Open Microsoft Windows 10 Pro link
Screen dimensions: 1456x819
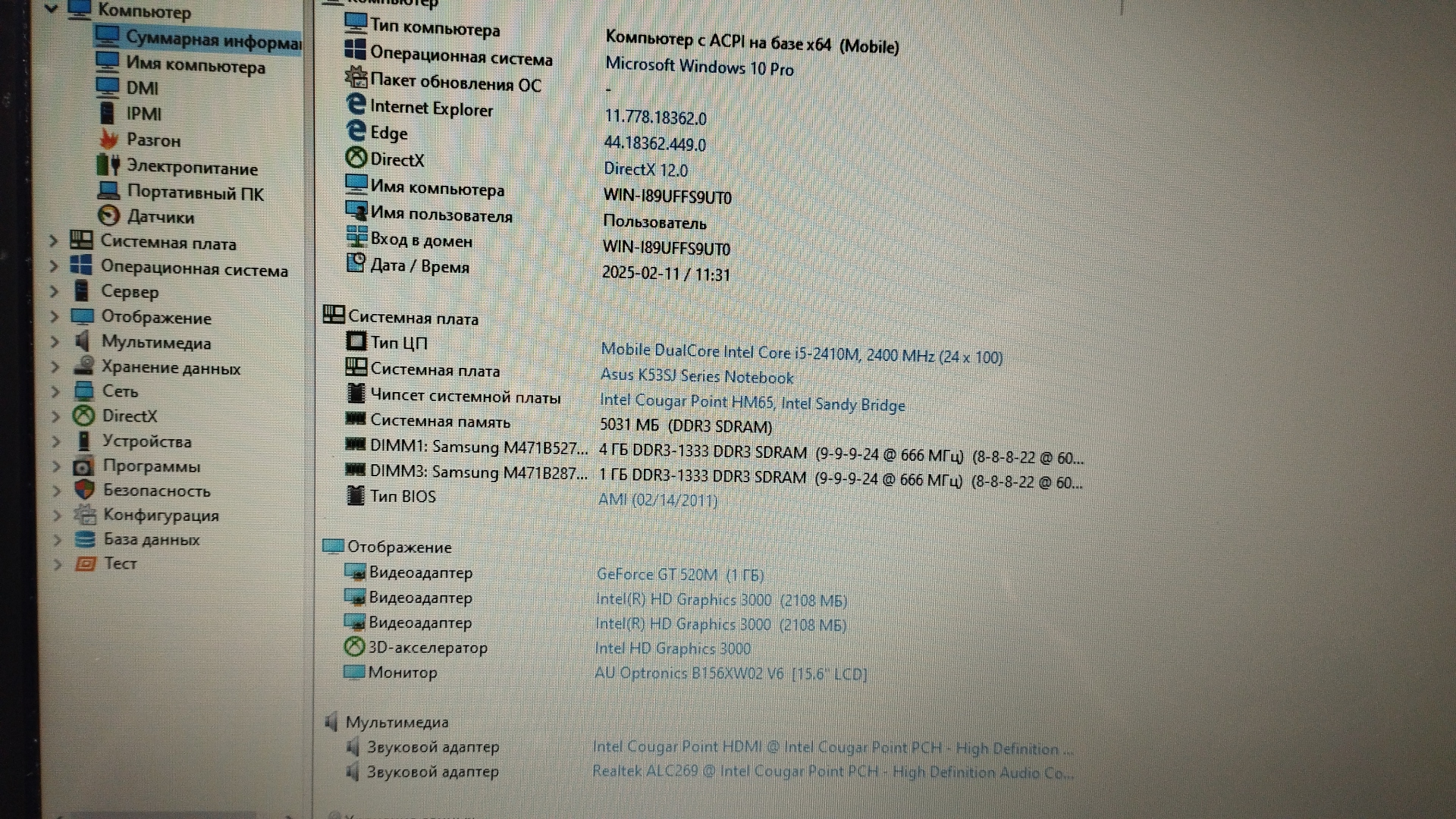click(699, 67)
